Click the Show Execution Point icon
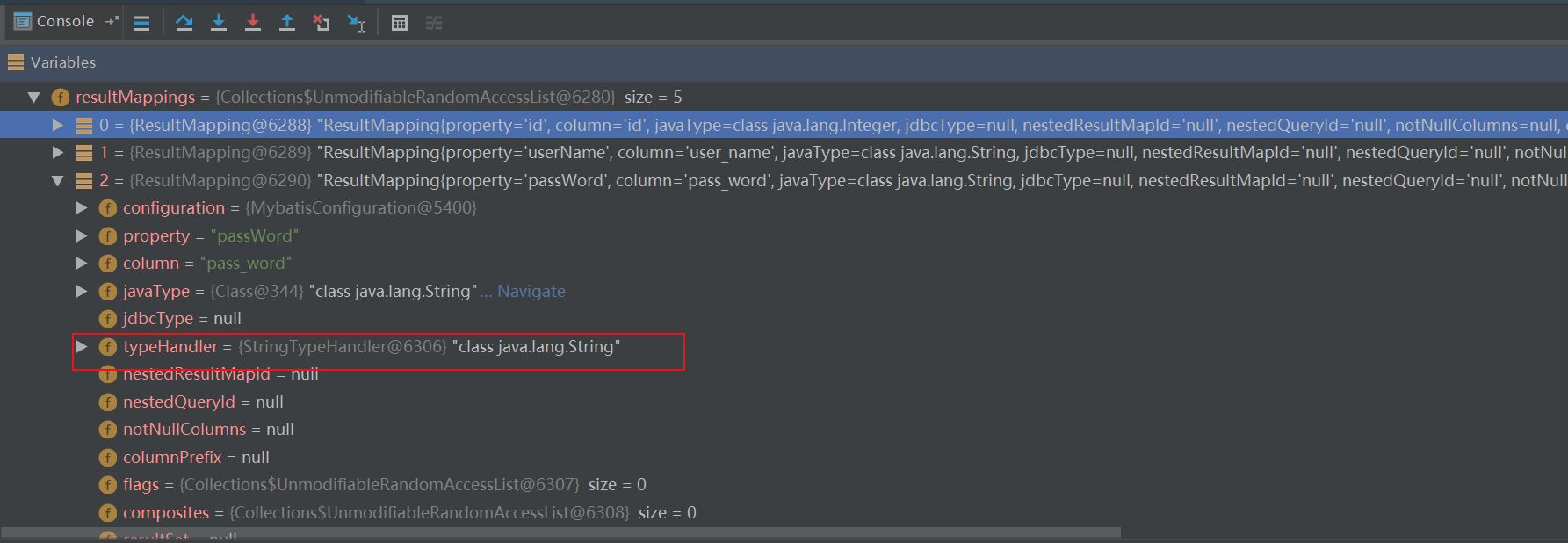The width and height of the screenshot is (1568, 543). coord(141,23)
